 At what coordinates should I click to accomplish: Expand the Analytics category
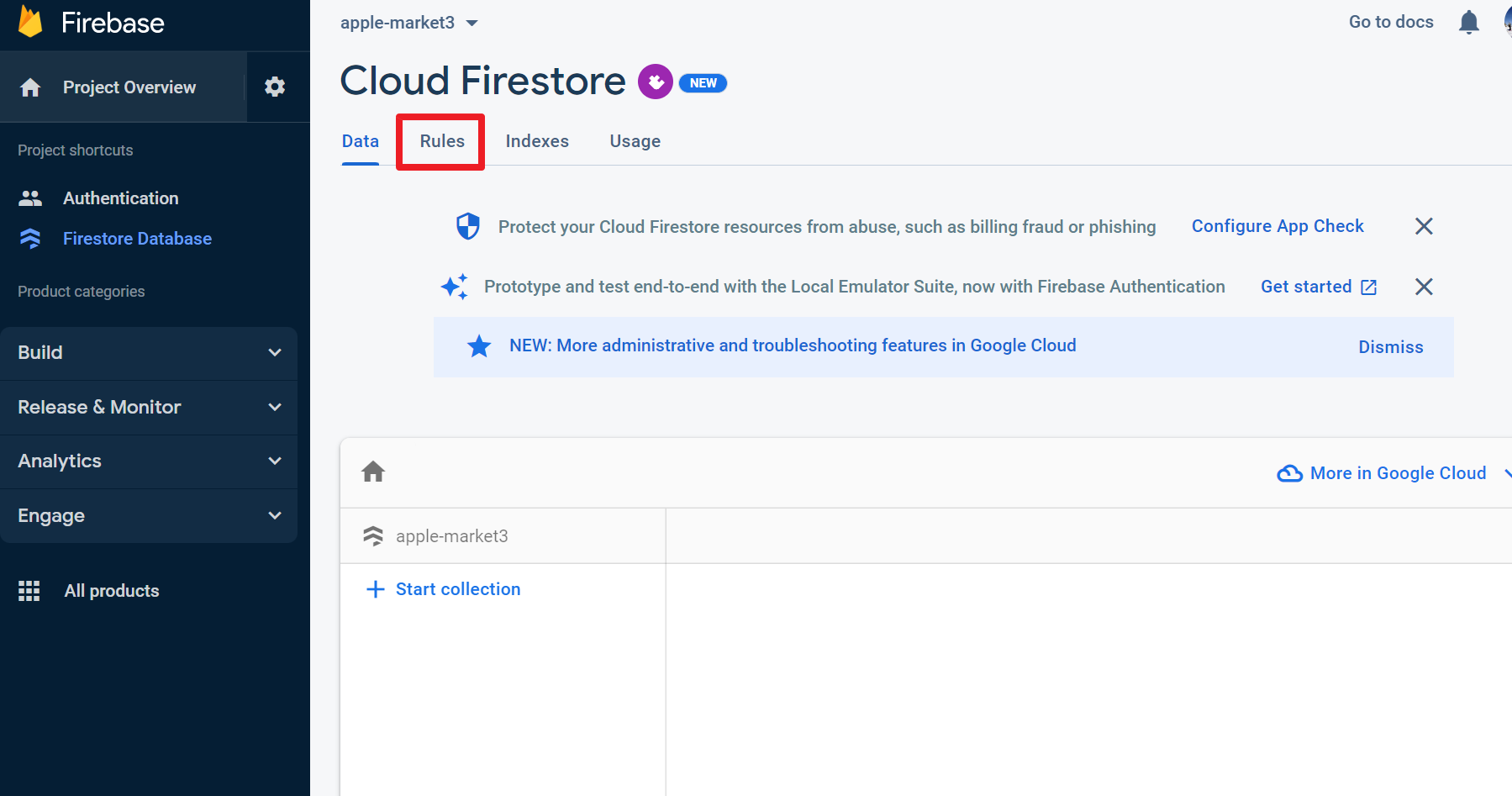pos(149,461)
